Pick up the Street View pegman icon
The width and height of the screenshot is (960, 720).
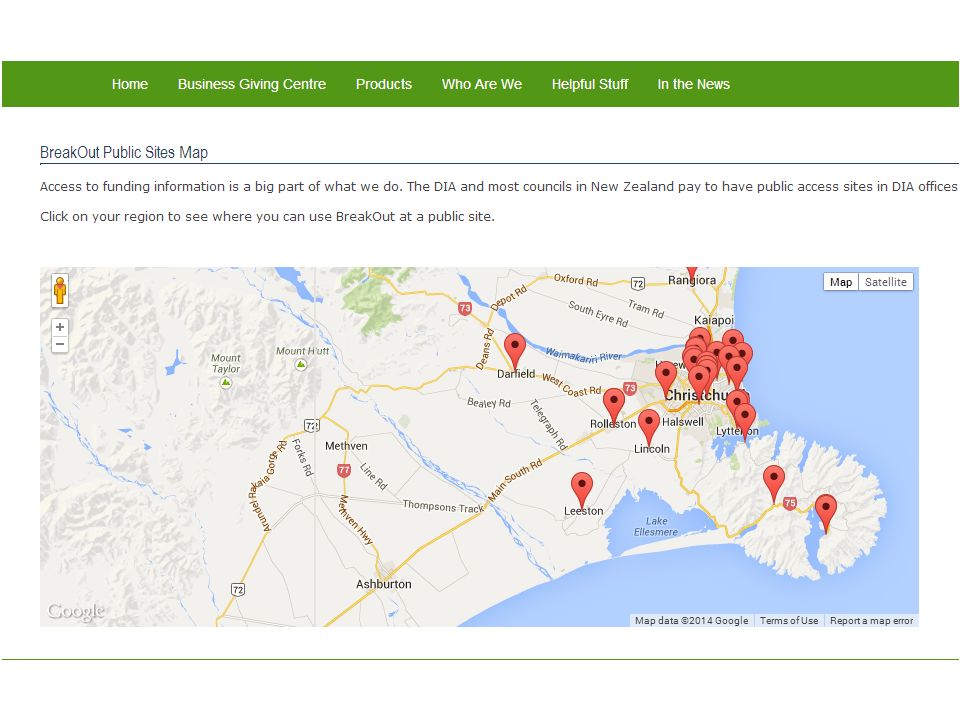pos(60,290)
